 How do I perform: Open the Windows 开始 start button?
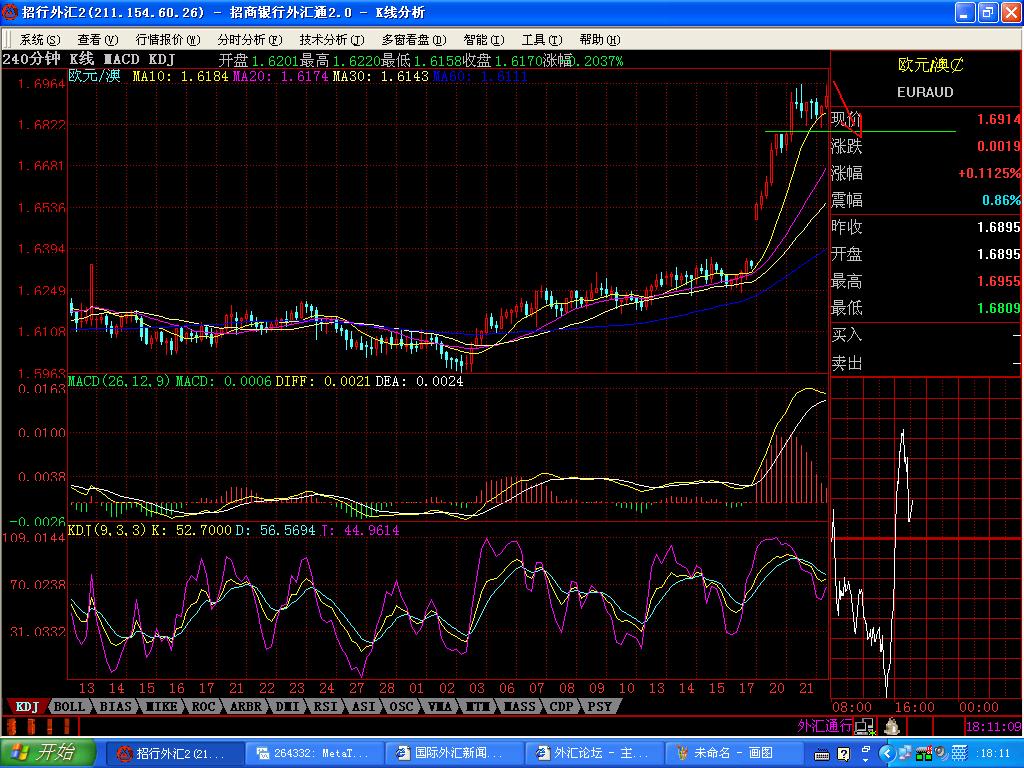click(x=48, y=753)
